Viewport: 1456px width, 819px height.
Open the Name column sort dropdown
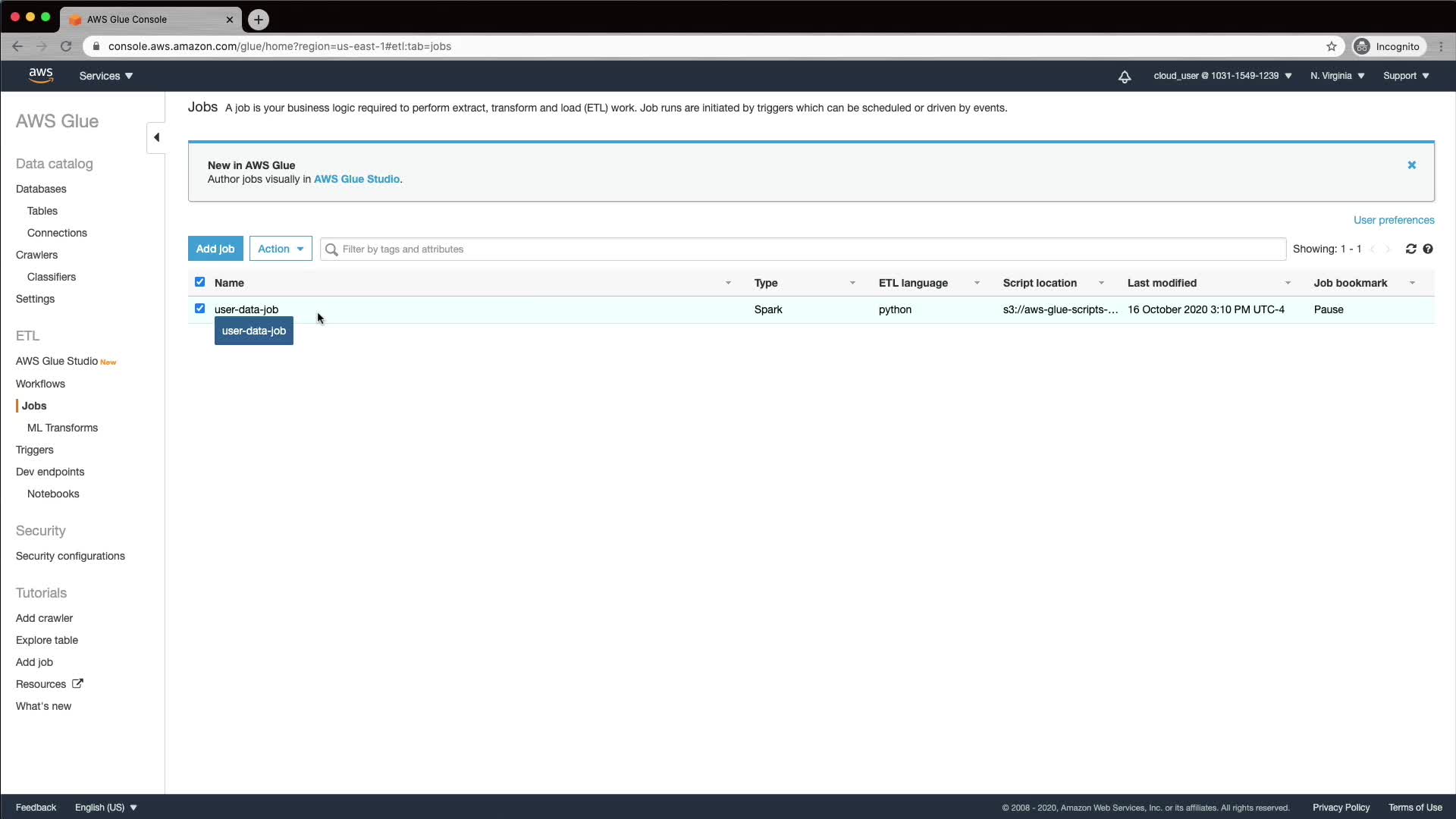[728, 283]
